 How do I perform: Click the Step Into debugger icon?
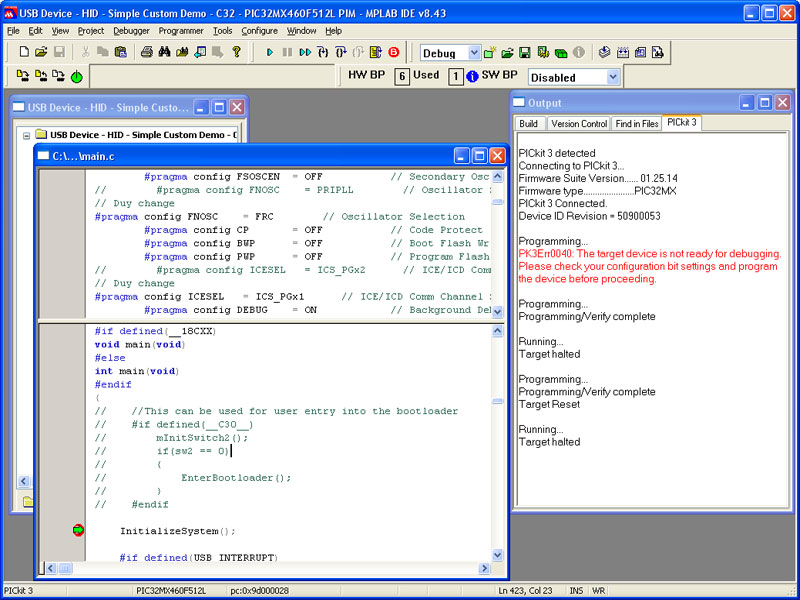tap(323, 52)
